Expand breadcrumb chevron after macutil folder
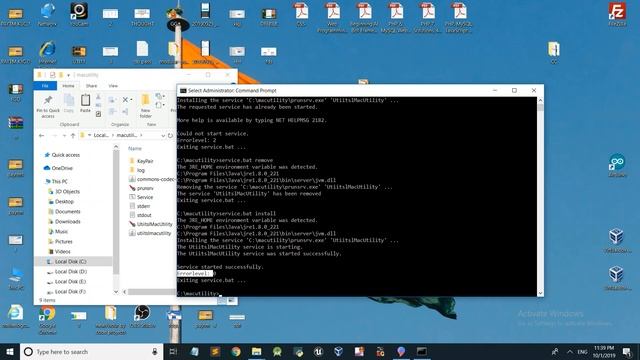Viewport: 640px width, 360px height. click(141, 135)
